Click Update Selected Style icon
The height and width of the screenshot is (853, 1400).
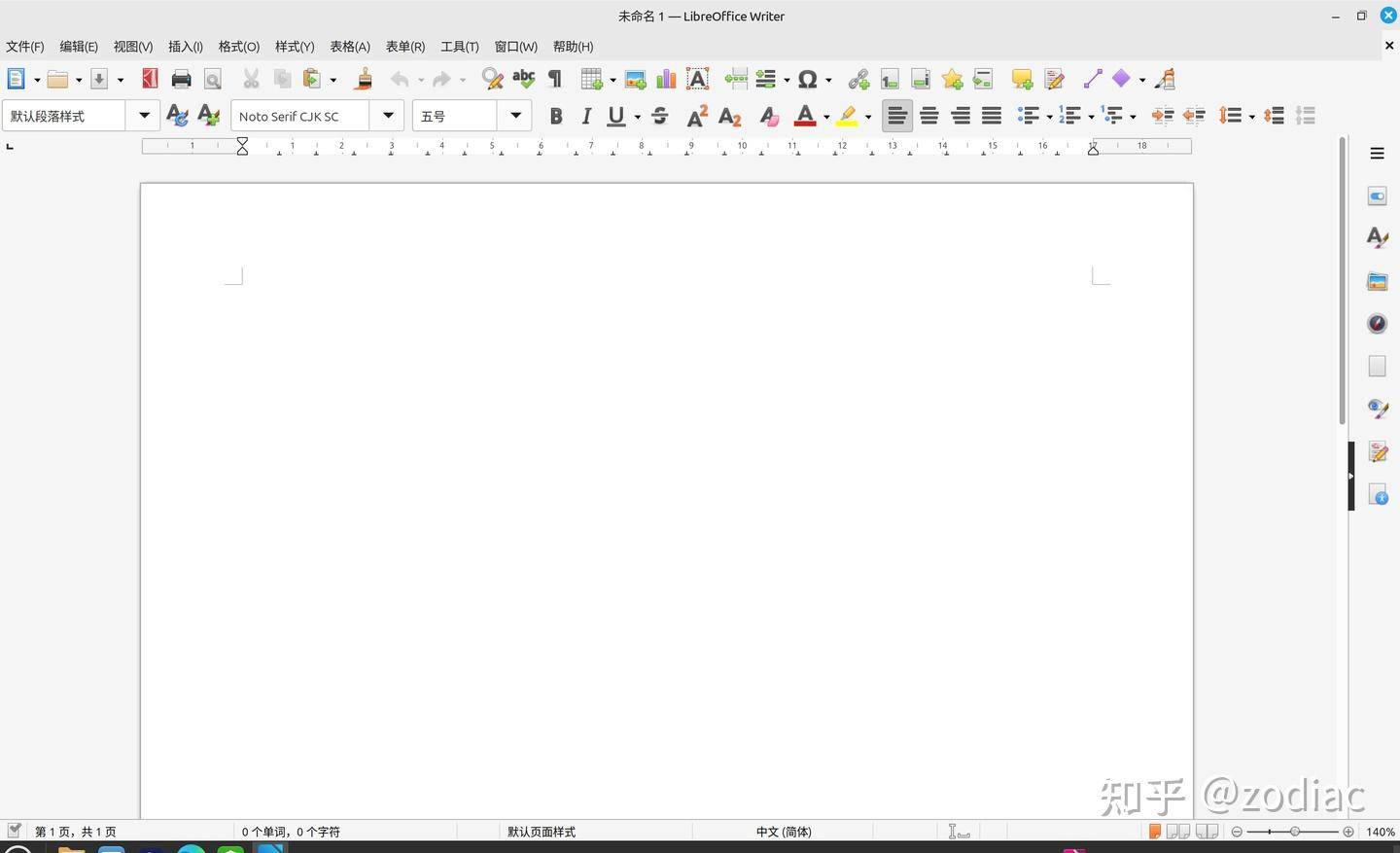click(177, 116)
